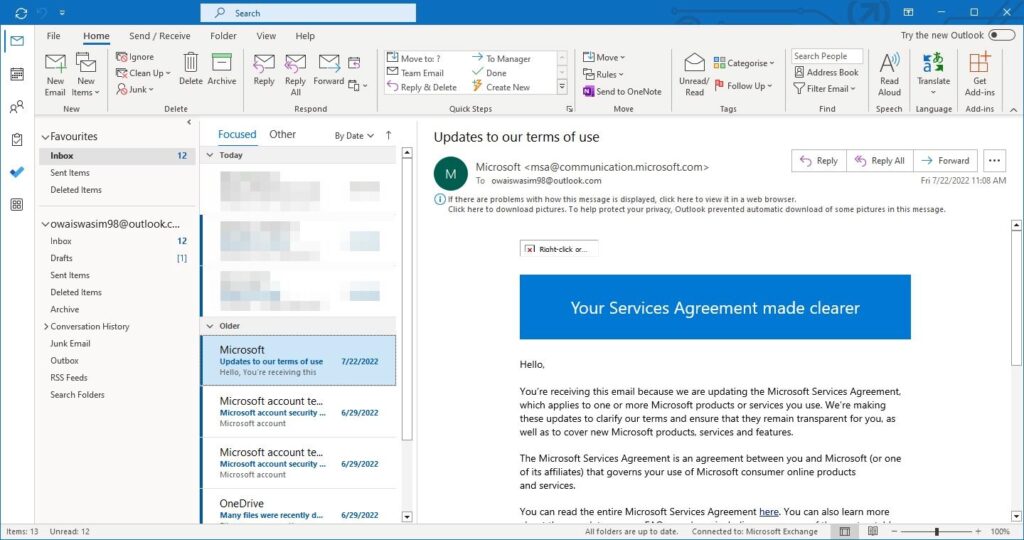The image size is (1024, 540).
Task: Open Calendar from the left sidebar
Action: tap(17, 74)
